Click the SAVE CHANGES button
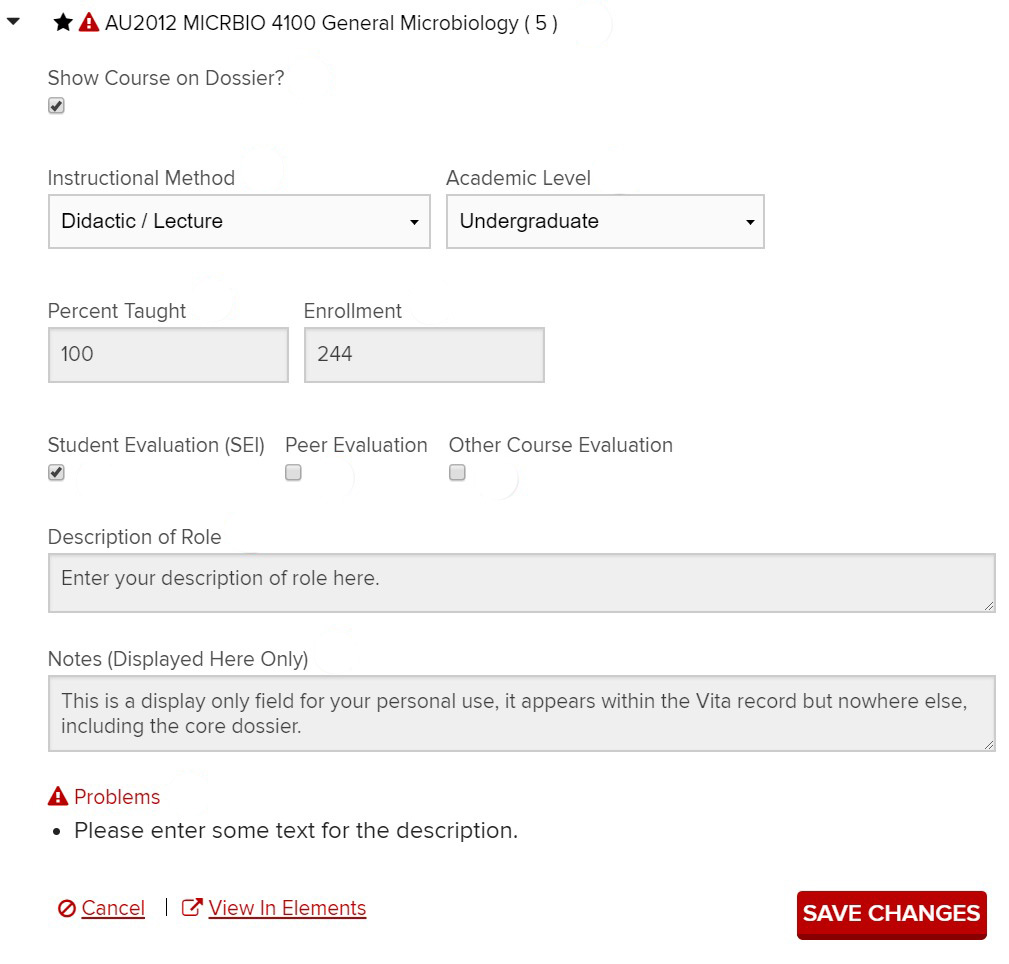1009x964 pixels. [x=890, y=913]
